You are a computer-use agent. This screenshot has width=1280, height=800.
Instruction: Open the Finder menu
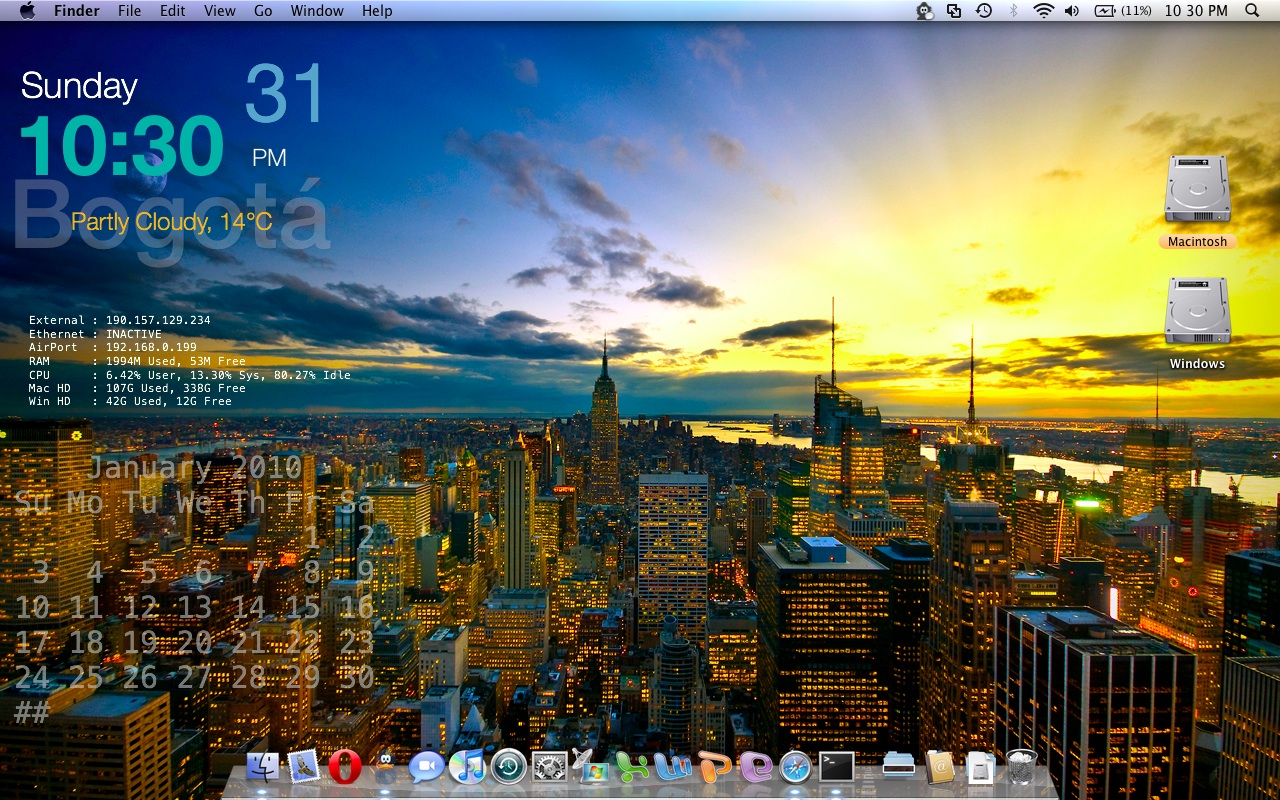click(77, 10)
